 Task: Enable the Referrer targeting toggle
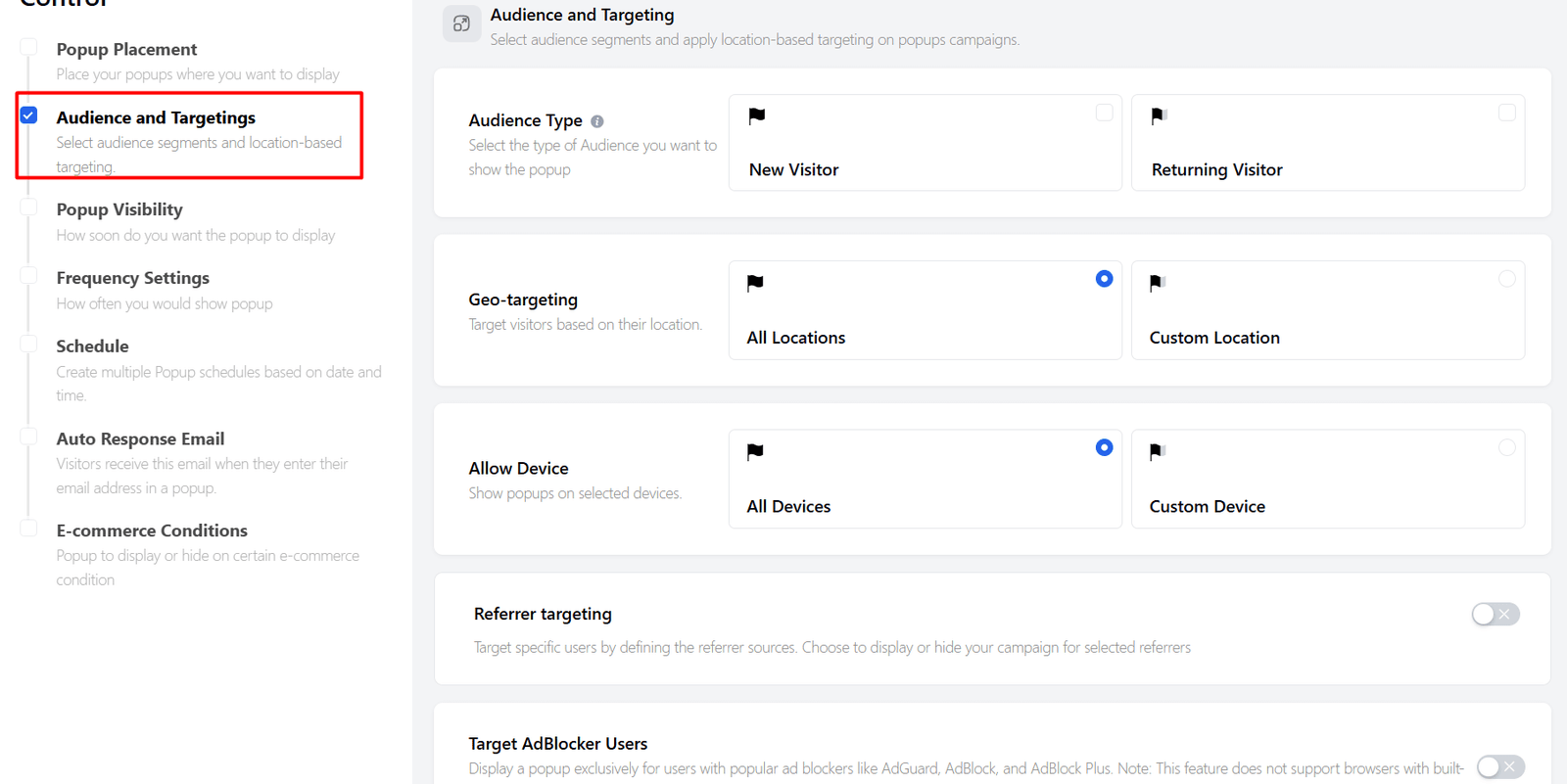1495,614
